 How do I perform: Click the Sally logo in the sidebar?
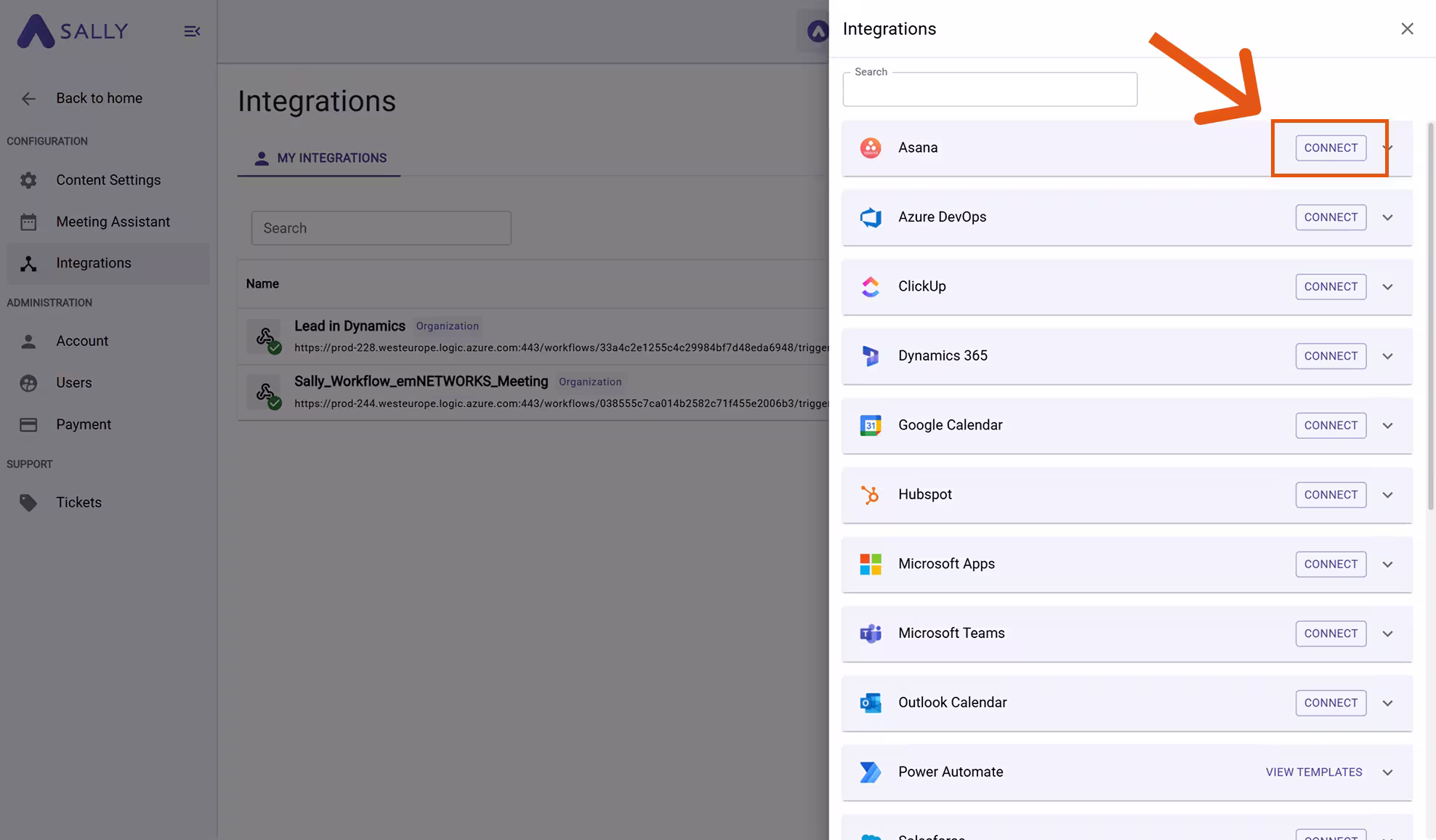(x=73, y=31)
